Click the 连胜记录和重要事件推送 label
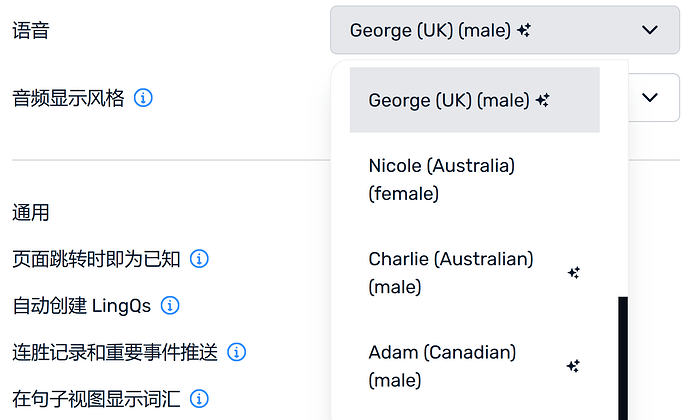 (115, 352)
